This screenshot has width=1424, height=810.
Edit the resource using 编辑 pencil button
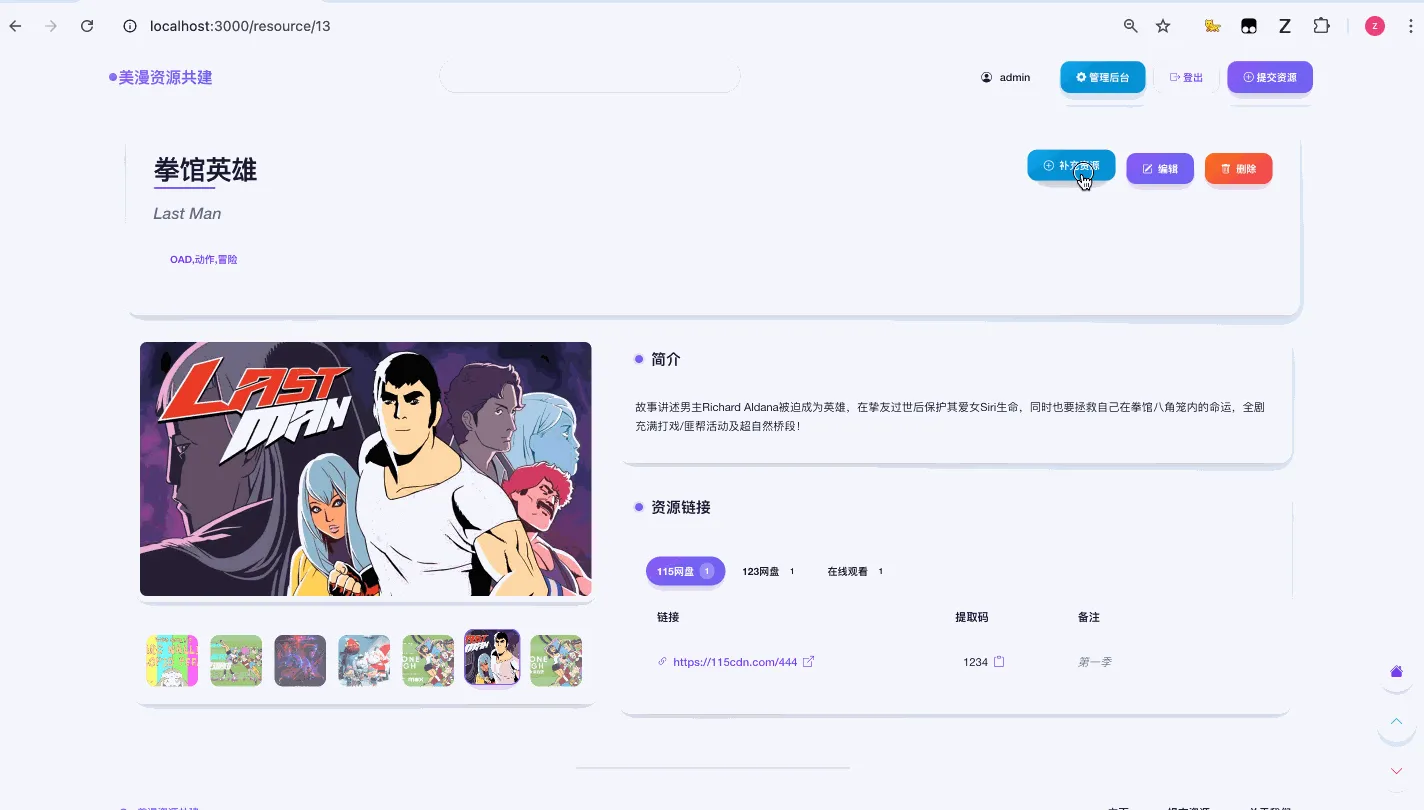[x=1159, y=168]
